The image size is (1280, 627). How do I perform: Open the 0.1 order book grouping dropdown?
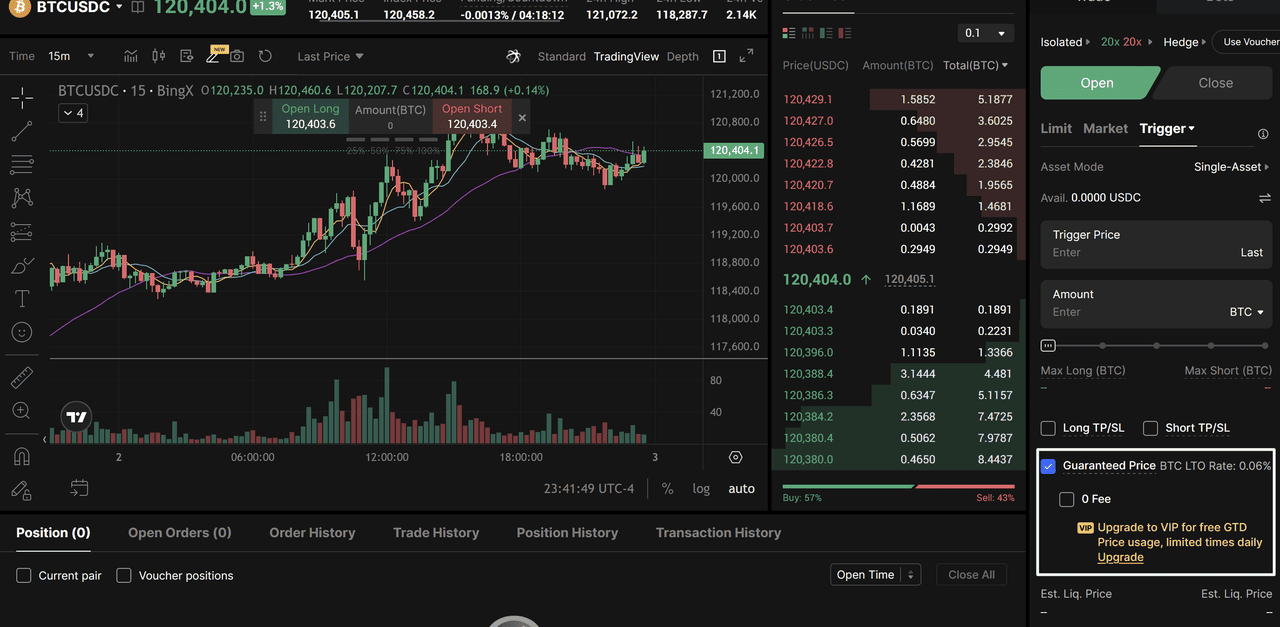click(985, 33)
